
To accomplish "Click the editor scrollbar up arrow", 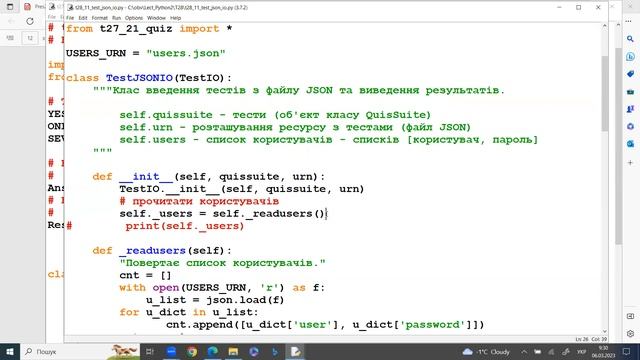I will (x=604, y=26).
